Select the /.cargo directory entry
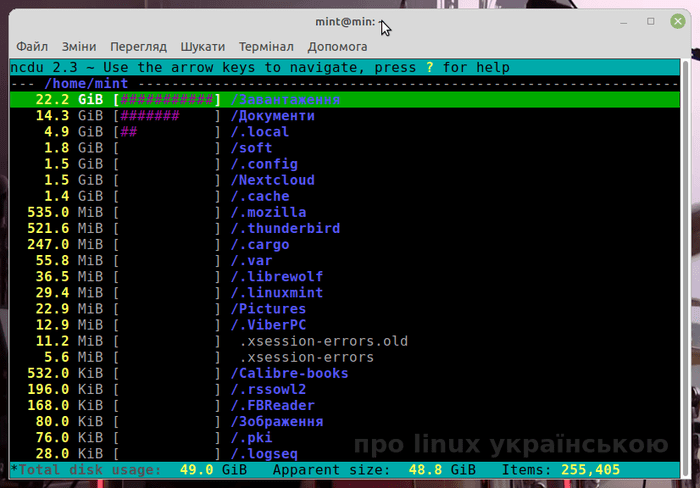This screenshot has width=700, height=488. coord(345,244)
